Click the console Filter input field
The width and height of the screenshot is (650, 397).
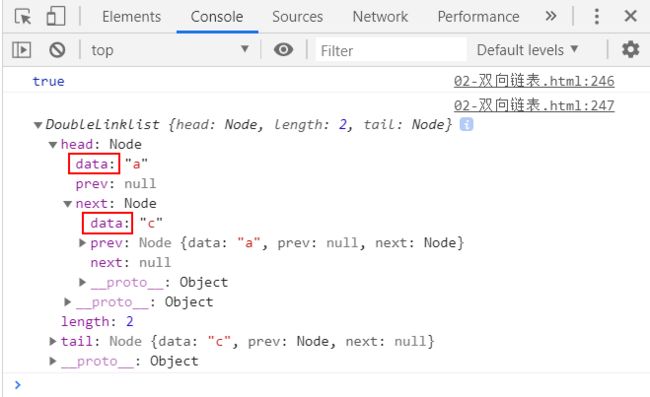click(x=391, y=50)
